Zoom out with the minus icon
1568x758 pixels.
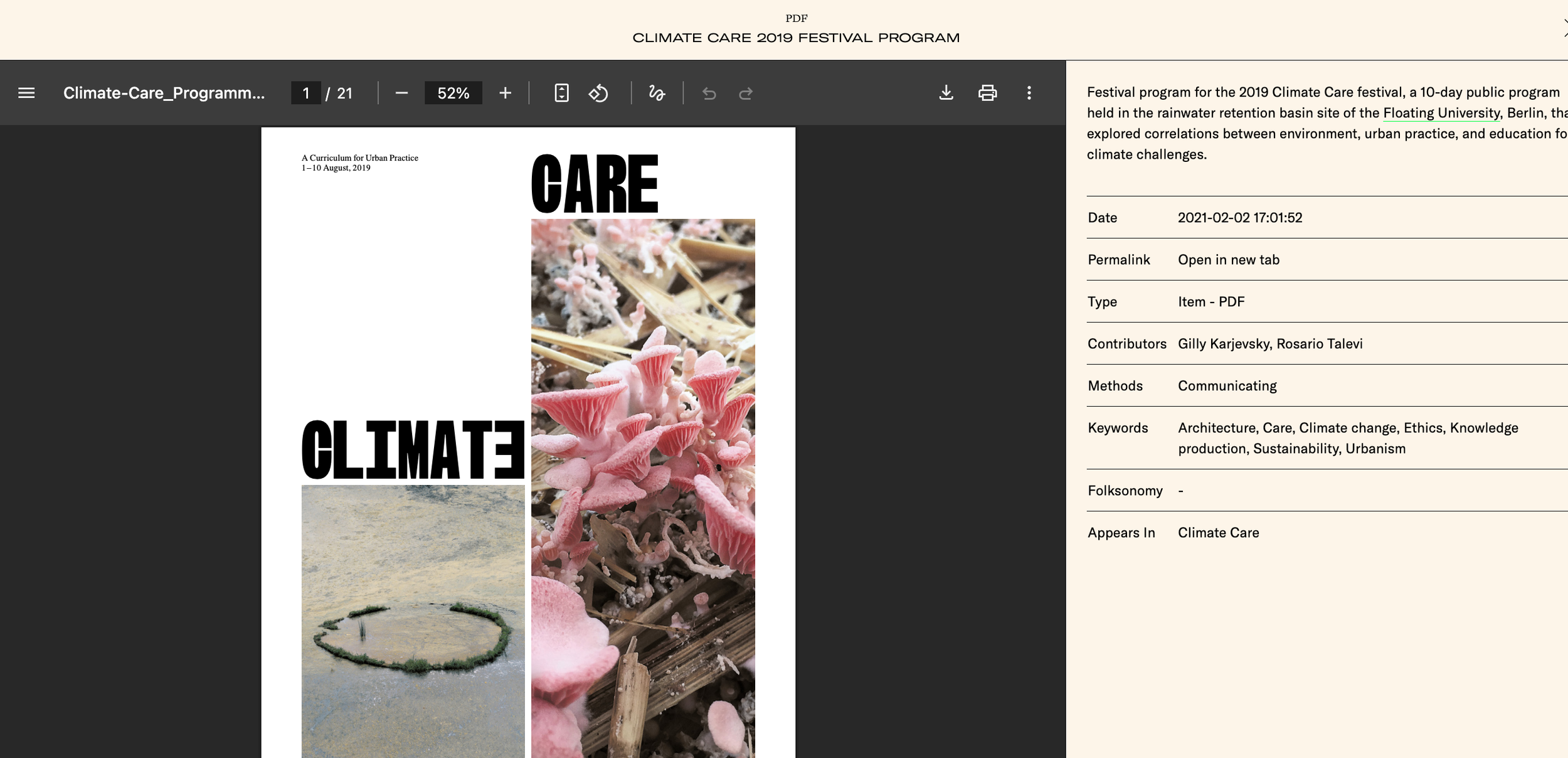click(401, 93)
